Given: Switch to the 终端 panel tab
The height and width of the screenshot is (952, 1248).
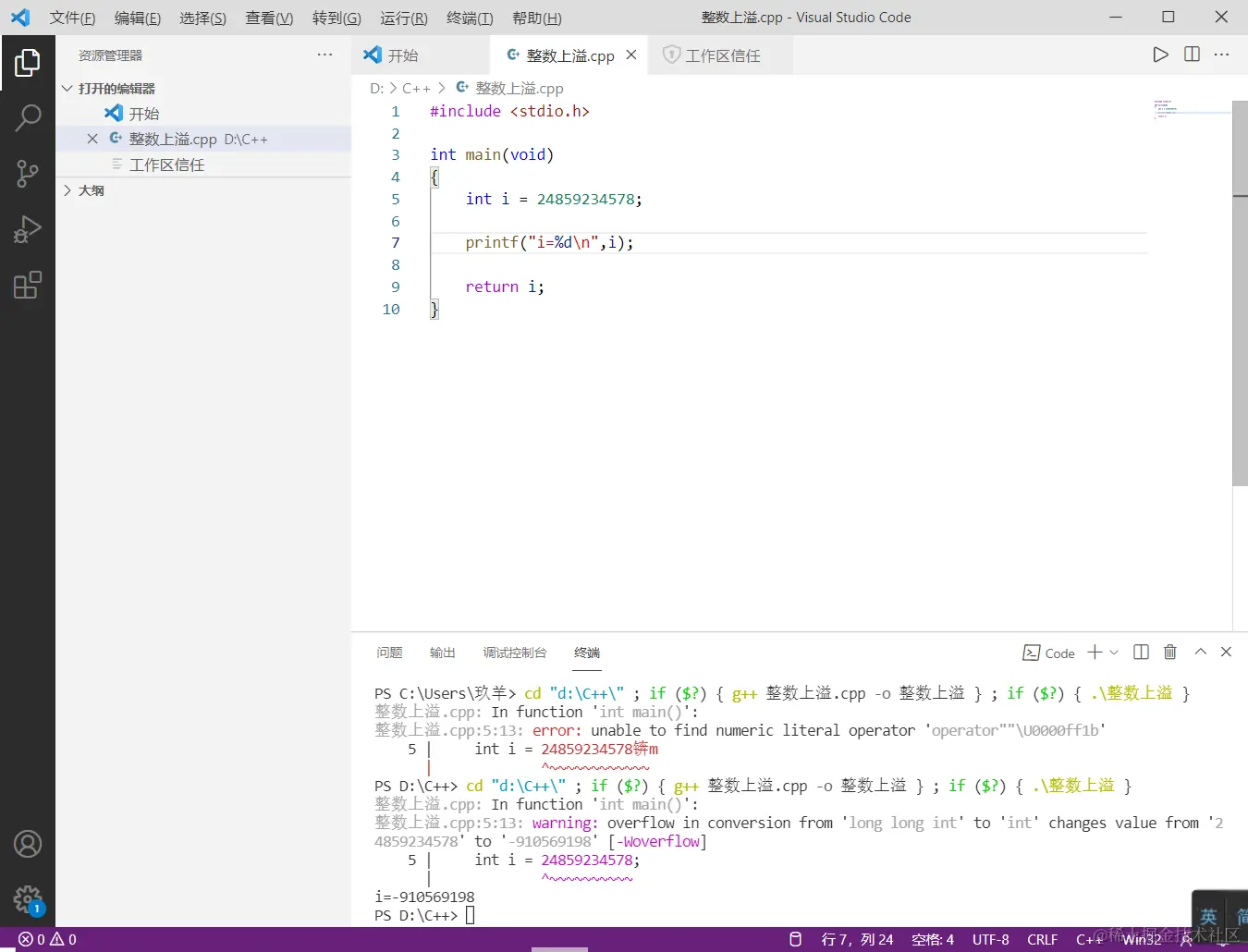Looking at the screenshot, I should pos(587,653).
